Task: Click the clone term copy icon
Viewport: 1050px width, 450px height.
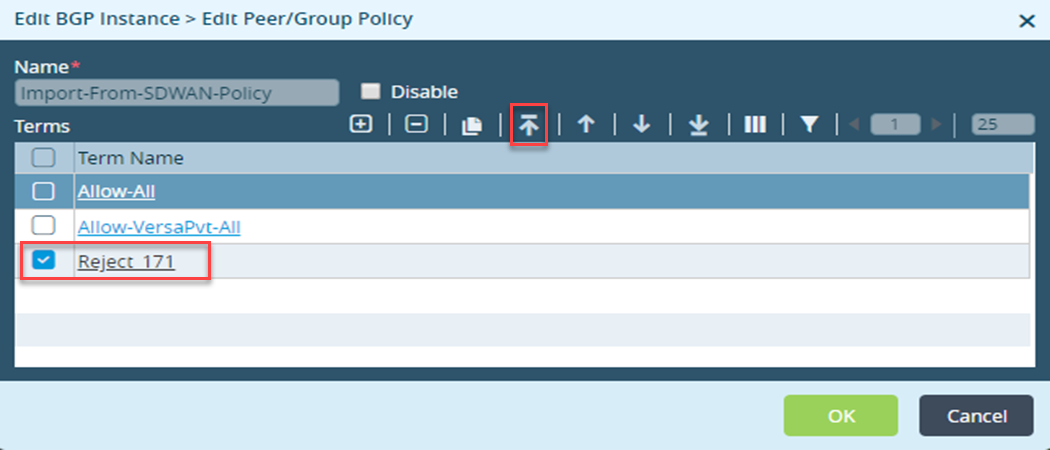Action: tap(472, 125)
